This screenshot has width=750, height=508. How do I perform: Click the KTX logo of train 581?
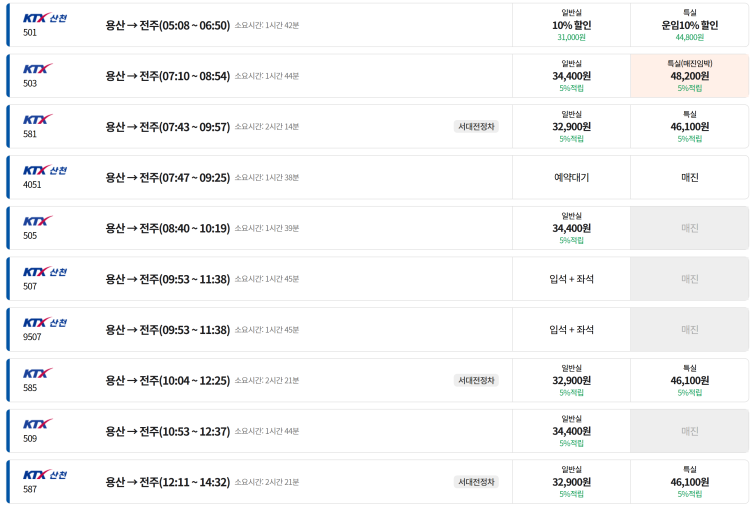(38, 119)
